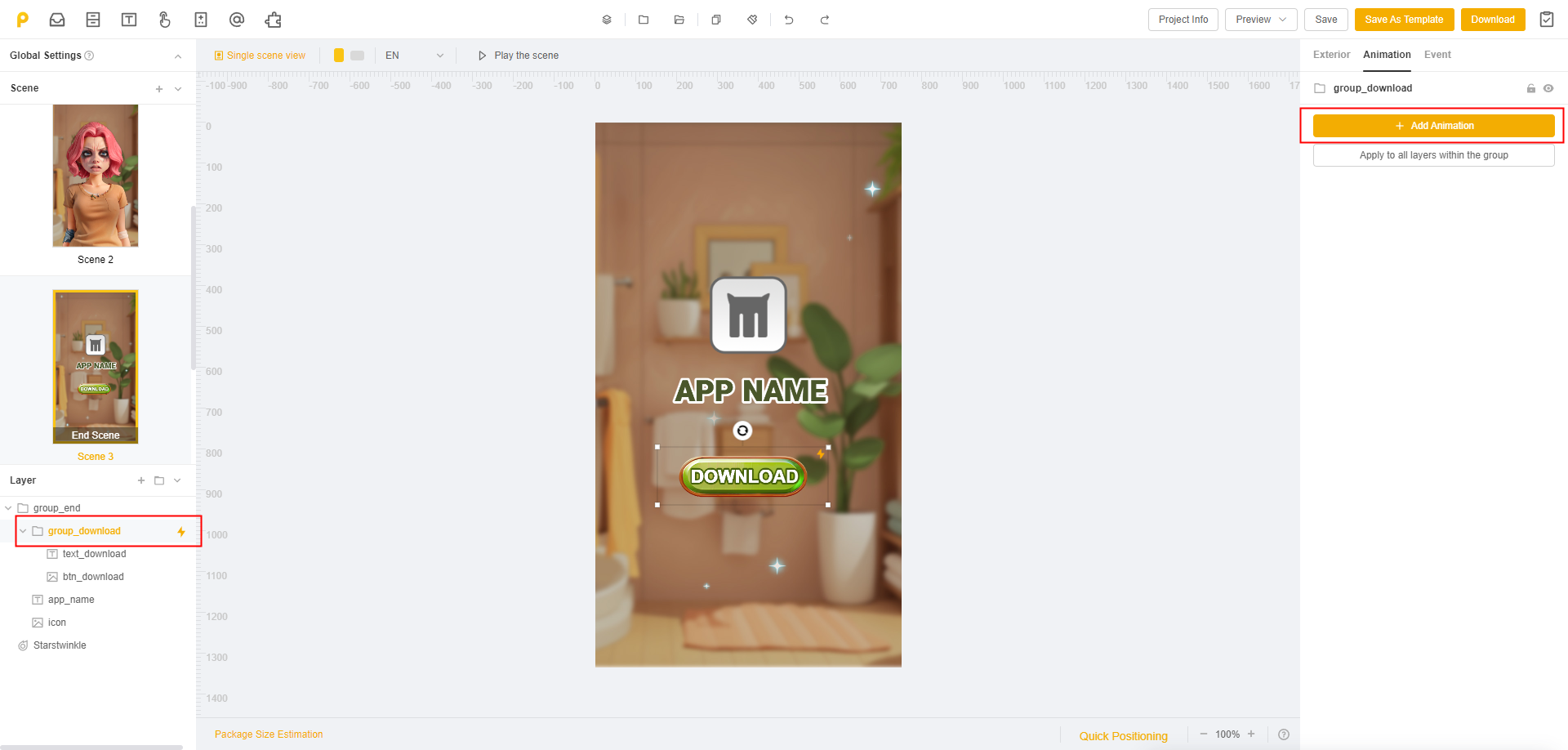Image resolution: width=1568 pixels, height=750 pixels.
Task: Click the green DOWNLOAD button on canvas
Action: (743, 476)
